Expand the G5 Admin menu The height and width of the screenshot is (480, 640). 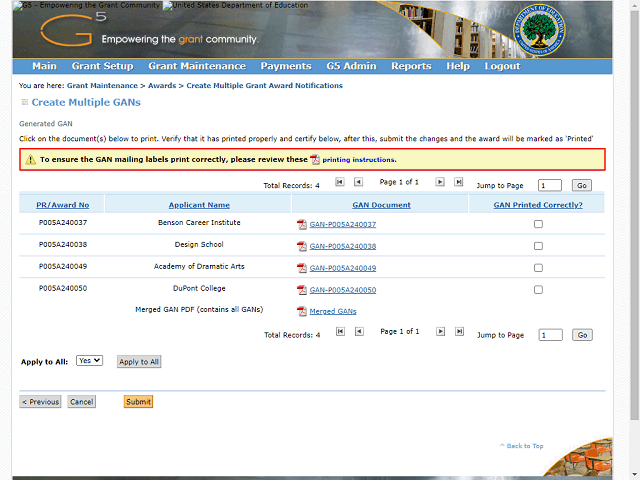351,67
